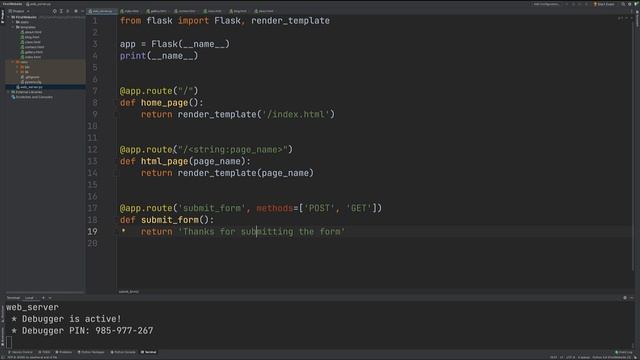This screenshot has height=360, width=640.
Task: Open the Python Console tool window
Action: click(123, 352)
